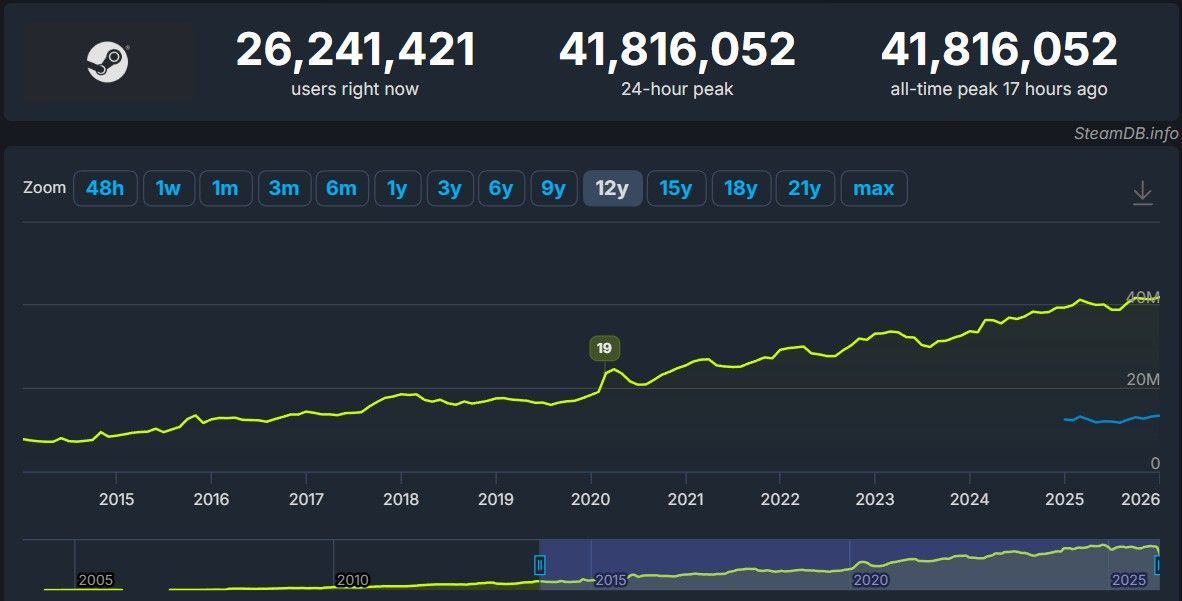
Task: Choose the 1y zoom range
Action: (397, 188)
